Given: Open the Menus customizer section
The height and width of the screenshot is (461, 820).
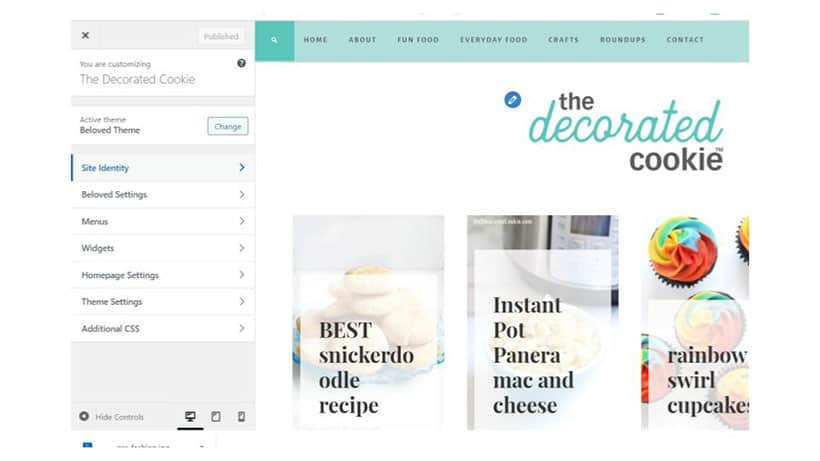Looking at the screenshot, I should tap(163, 222).
